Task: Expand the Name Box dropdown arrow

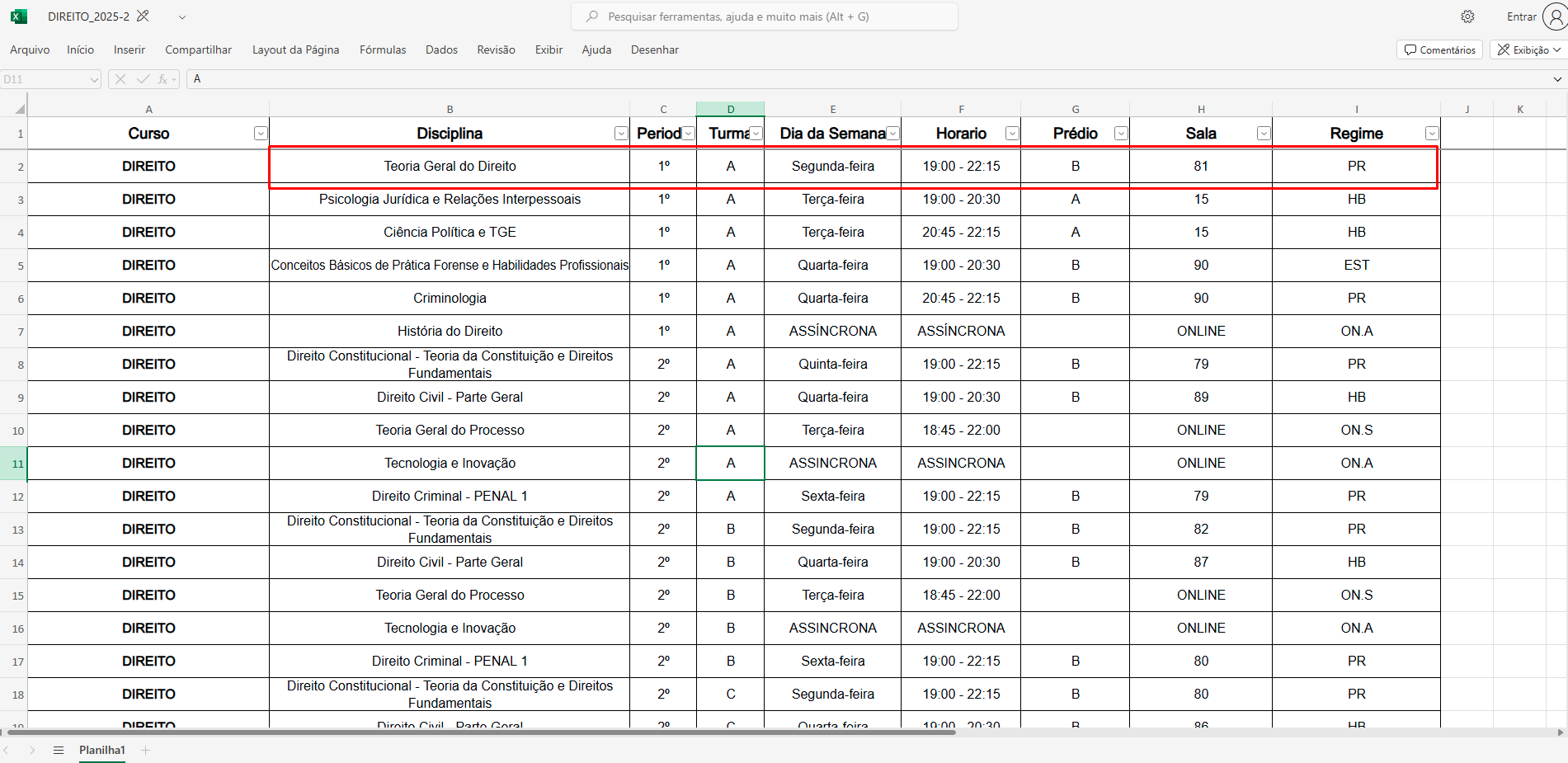Action: (94, 79)
